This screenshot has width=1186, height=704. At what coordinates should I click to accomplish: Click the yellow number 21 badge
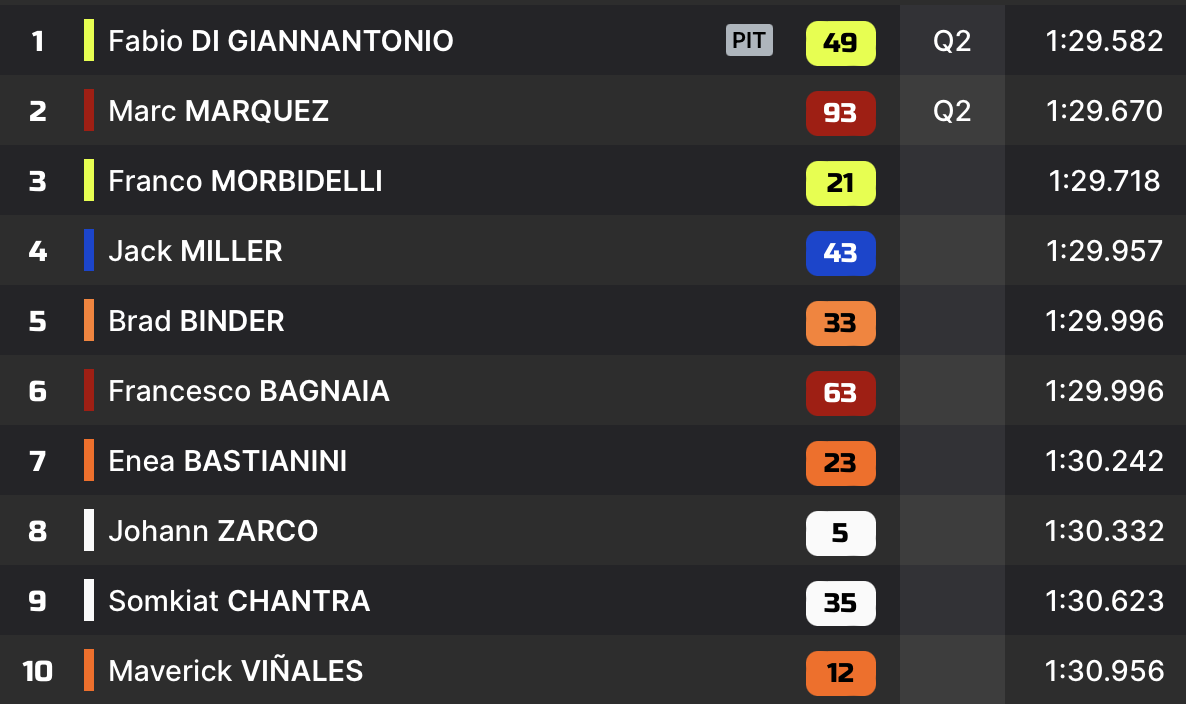840,183
